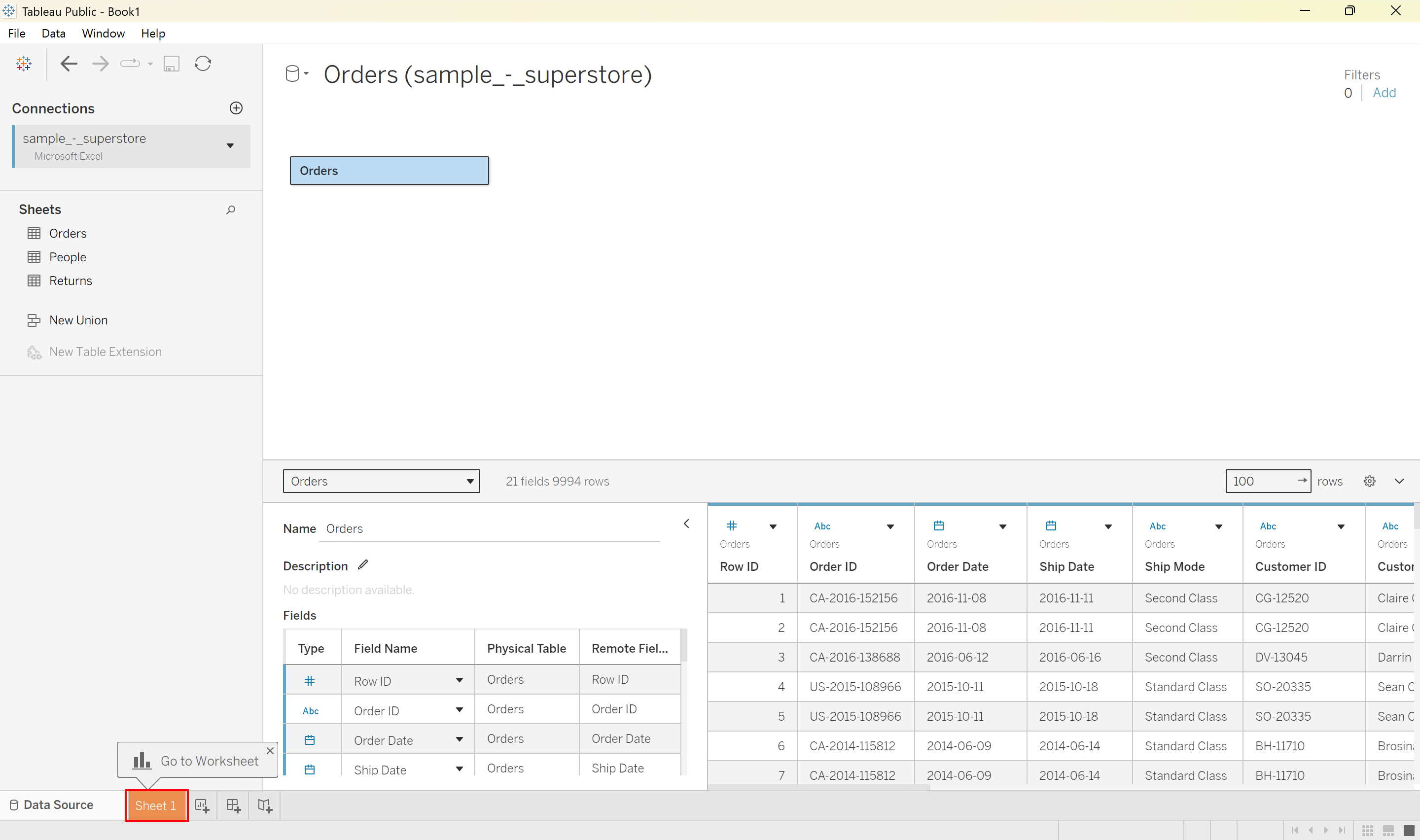Select Orders sheet in Sheets list

click(68, 233)
